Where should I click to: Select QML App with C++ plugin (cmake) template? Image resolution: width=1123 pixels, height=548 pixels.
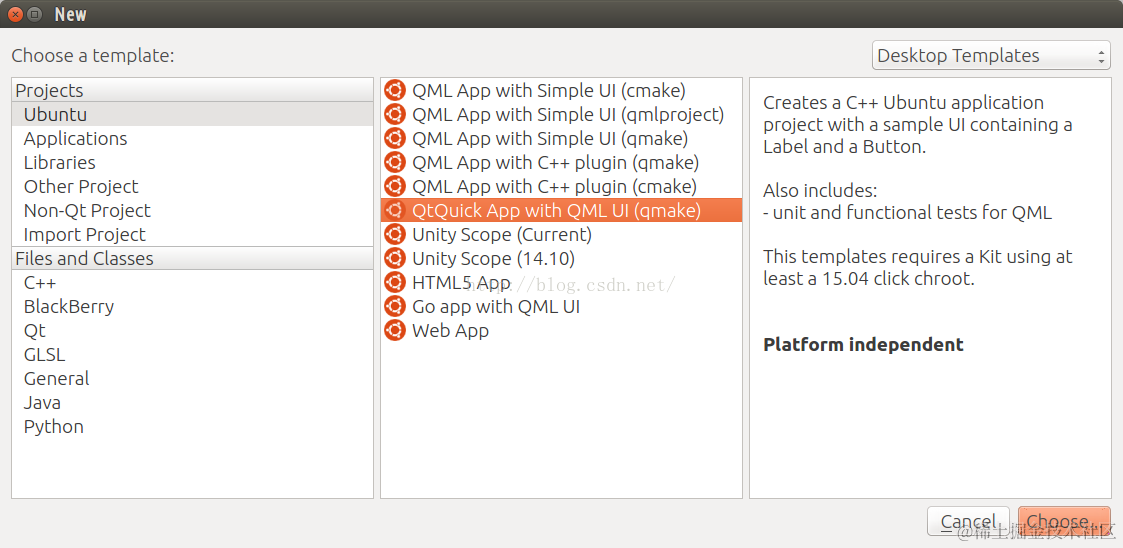(x=554, y=187)
